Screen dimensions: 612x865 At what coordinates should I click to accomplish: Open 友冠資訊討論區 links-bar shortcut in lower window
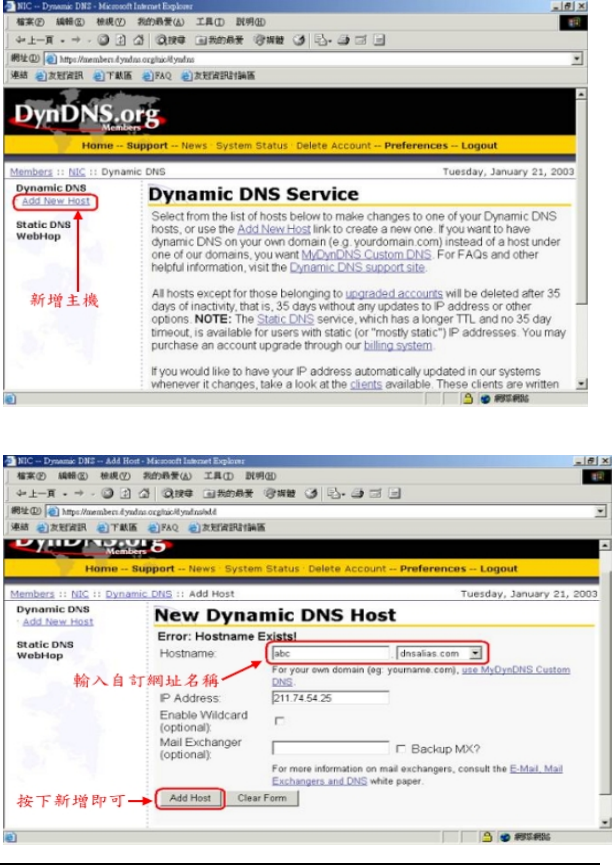pos(227,528)
